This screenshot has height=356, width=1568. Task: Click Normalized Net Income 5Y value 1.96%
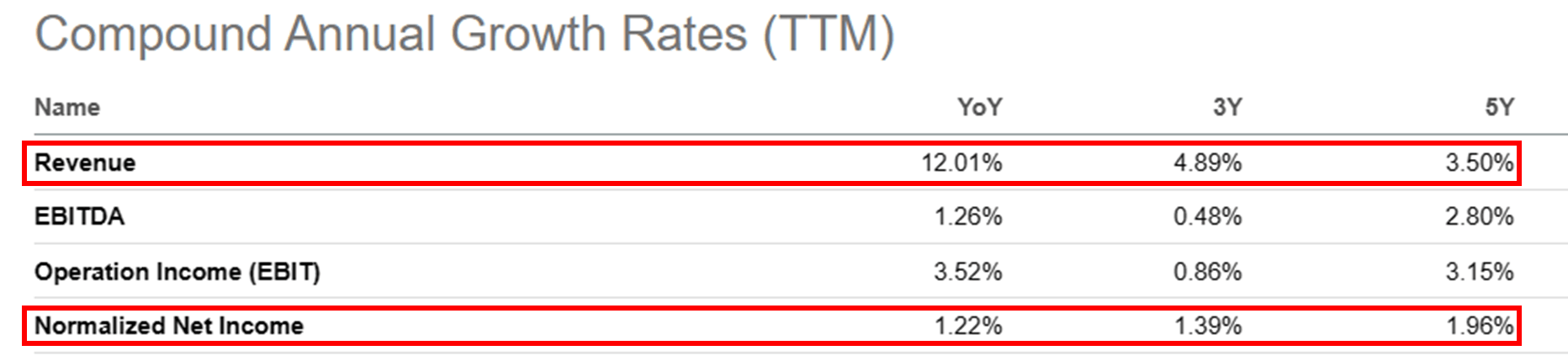[1480, 326]
